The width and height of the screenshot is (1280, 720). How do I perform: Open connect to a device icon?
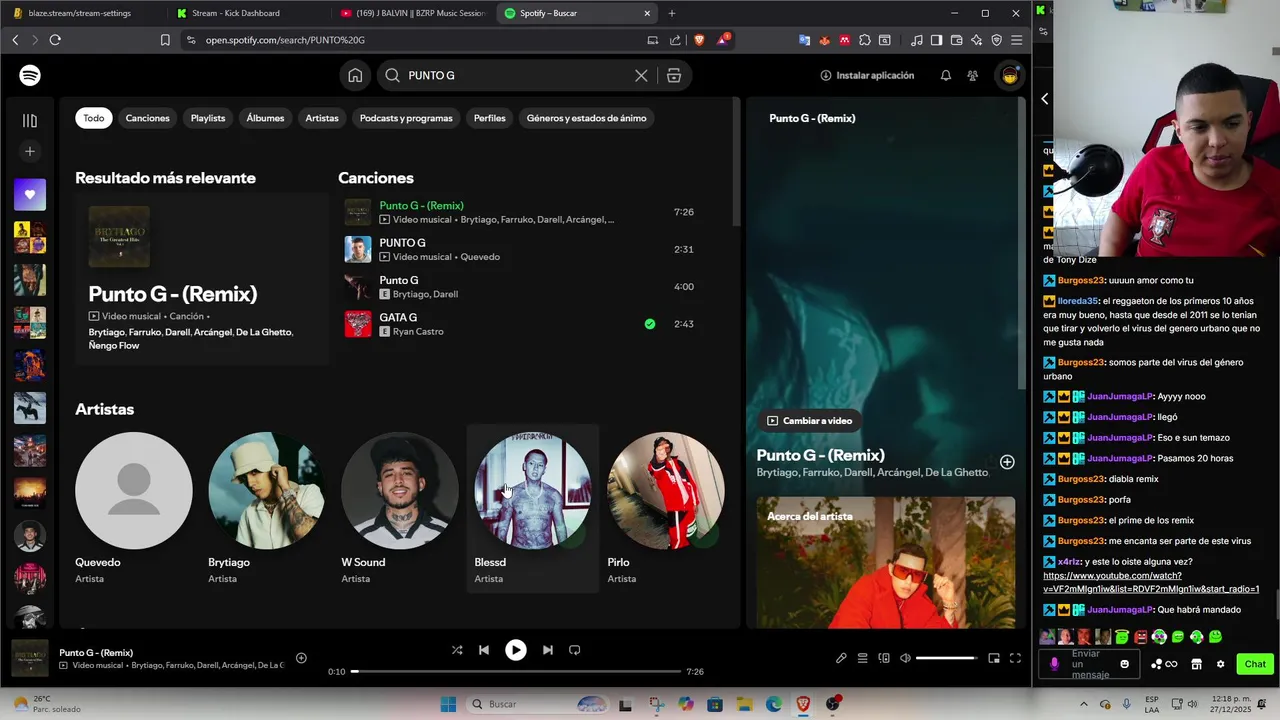[x=884, y=658]
